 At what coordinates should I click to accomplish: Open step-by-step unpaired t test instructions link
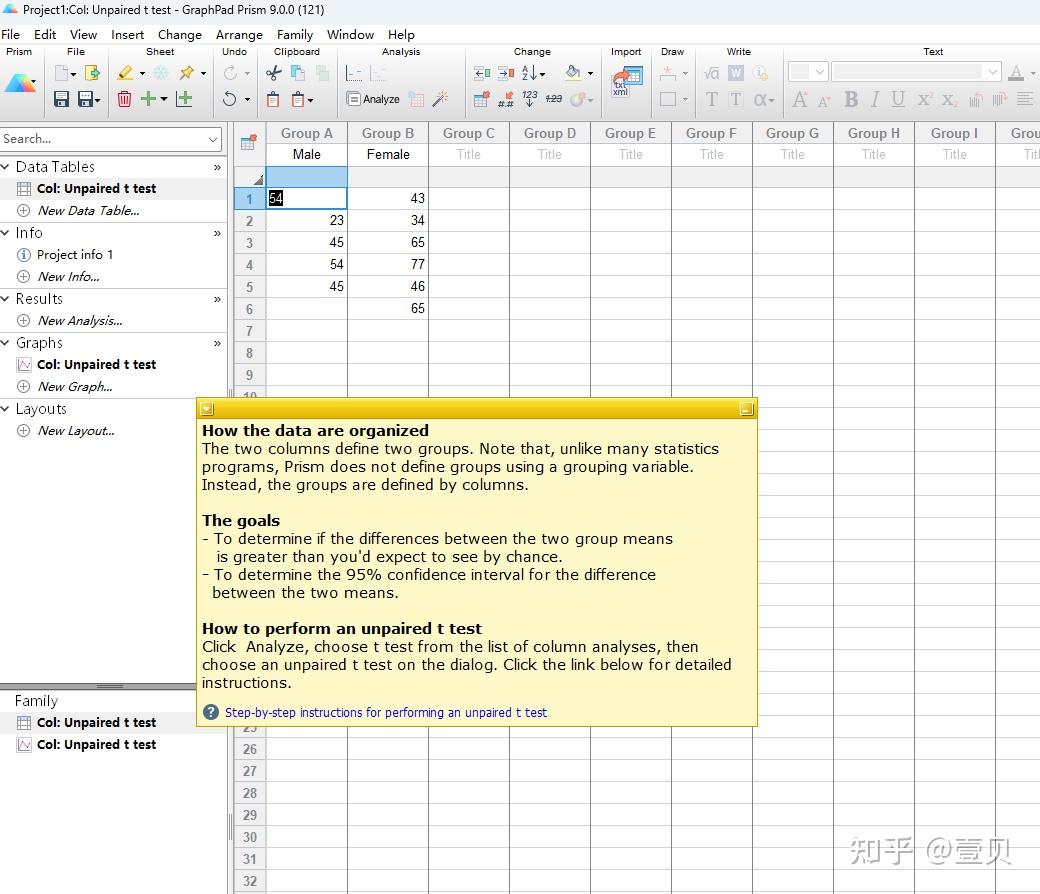click(x=386, y=712)
